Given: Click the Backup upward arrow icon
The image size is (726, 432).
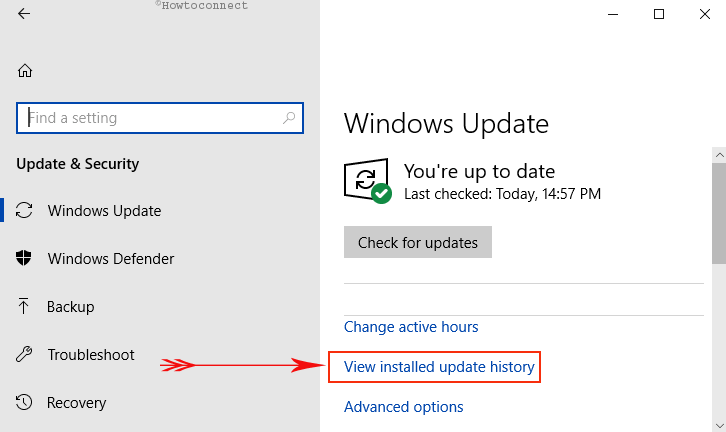Looking at the screenshot, I should pos(23,306).
